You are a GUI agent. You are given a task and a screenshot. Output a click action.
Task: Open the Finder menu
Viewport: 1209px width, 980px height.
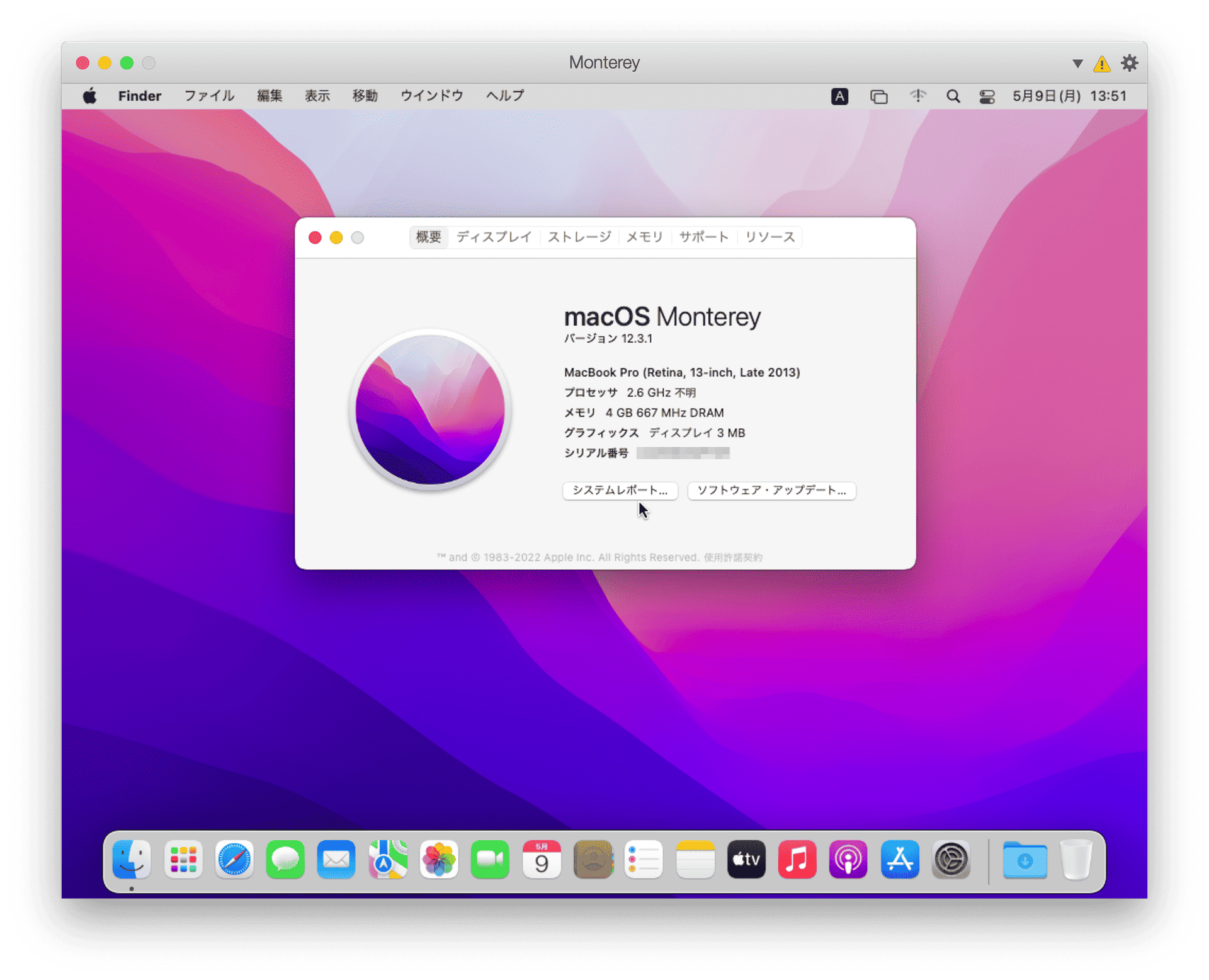(x=140, y=96)
